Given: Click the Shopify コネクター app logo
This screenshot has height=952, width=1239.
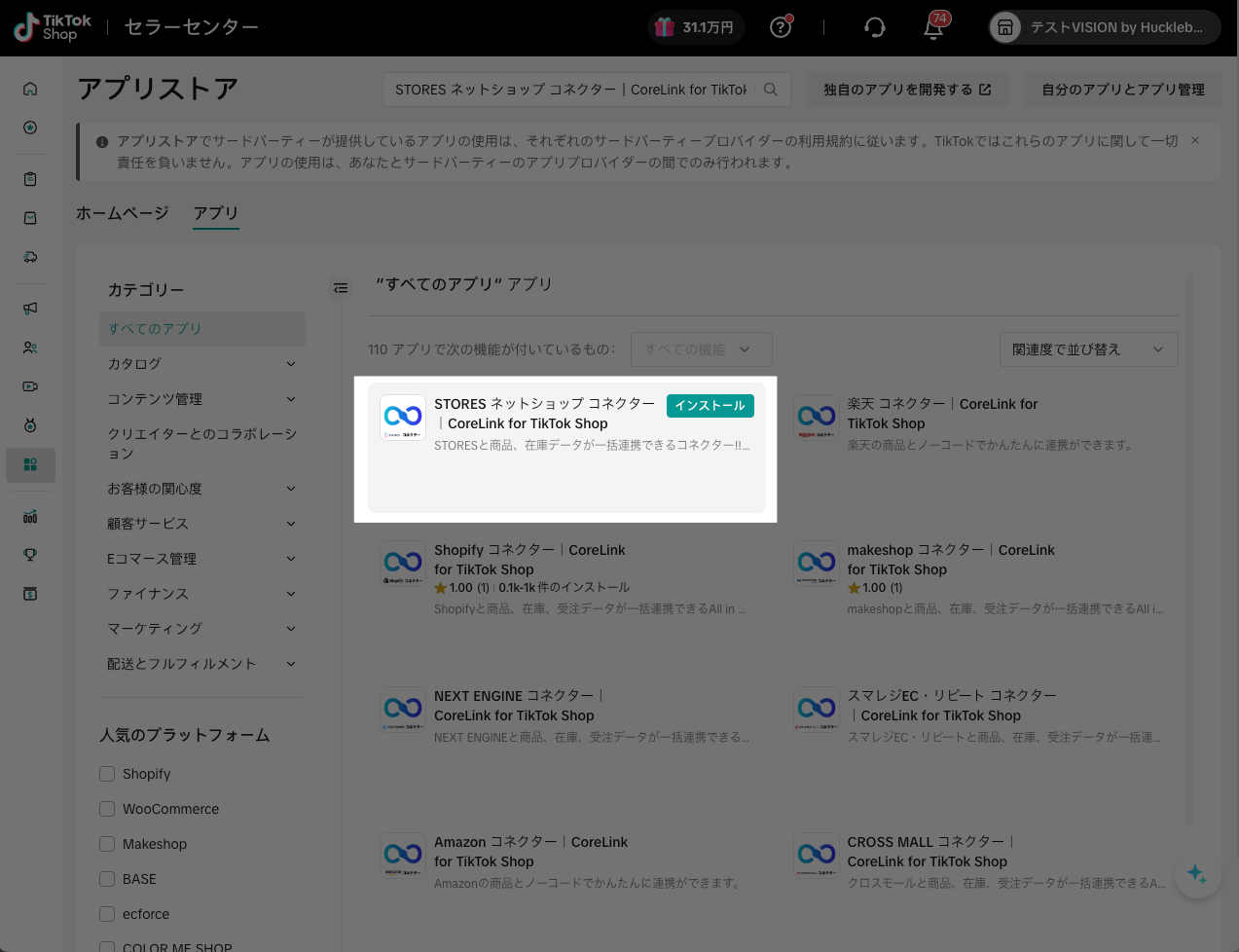Looking at the screenshot, I should [403, 564].
